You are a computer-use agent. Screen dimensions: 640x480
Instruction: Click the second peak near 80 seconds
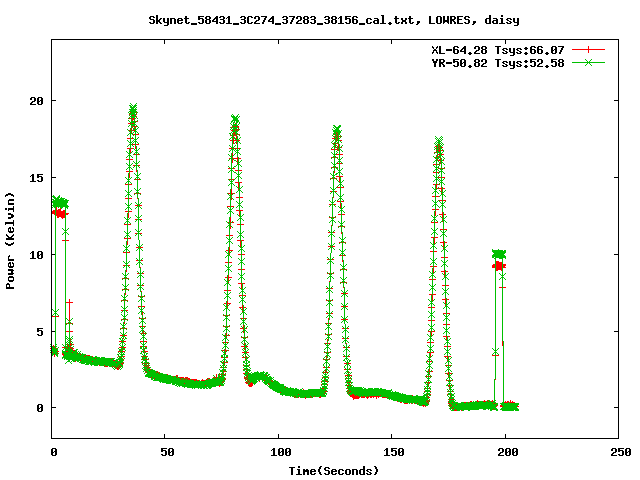[235, 120]
